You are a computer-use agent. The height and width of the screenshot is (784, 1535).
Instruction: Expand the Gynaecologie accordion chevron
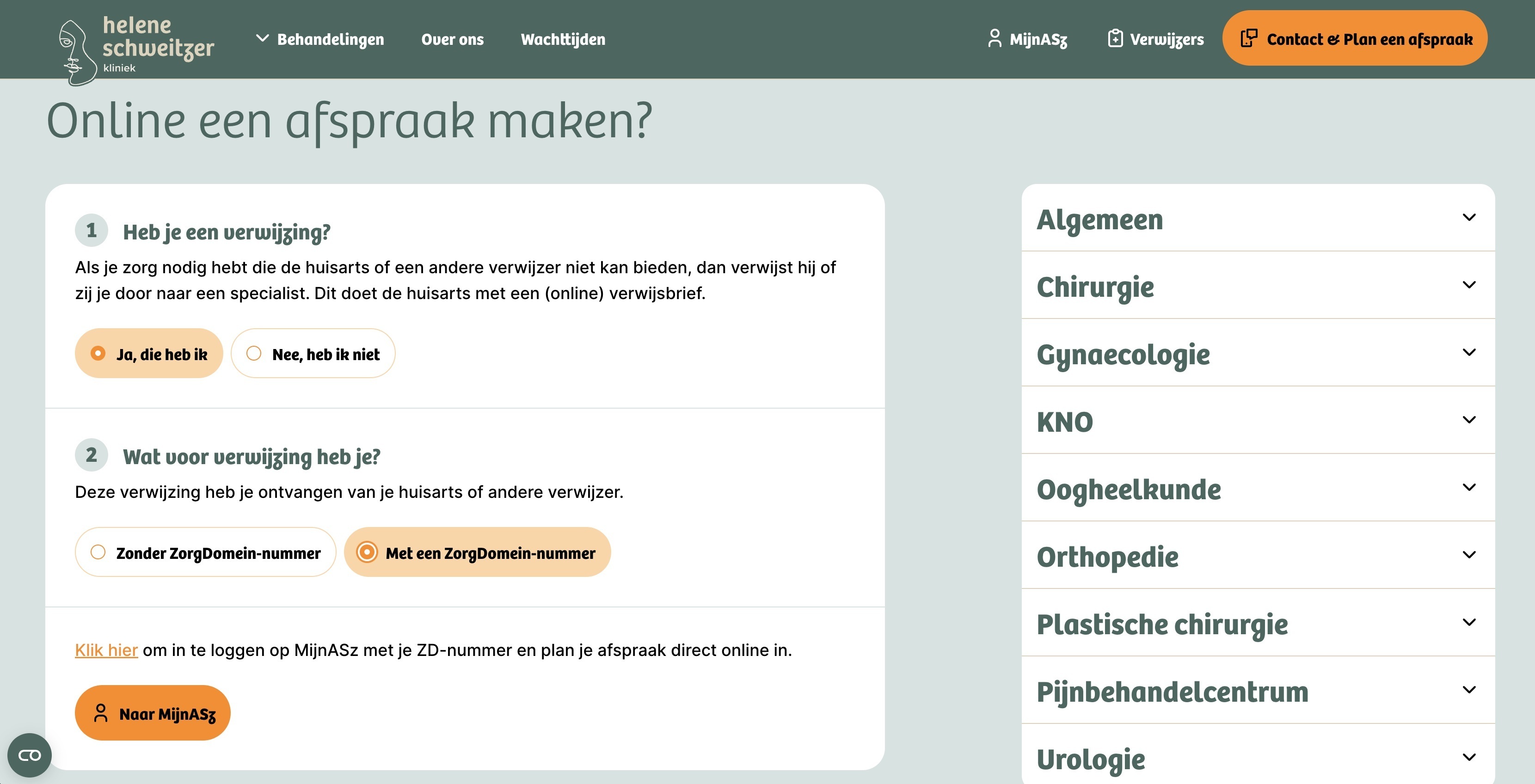tap(1469, 352)
